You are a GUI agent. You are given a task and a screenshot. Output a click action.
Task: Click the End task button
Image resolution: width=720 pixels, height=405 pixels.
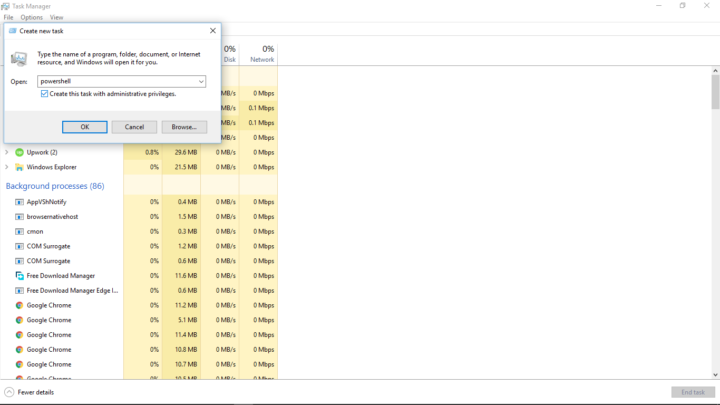coord(693,392)
